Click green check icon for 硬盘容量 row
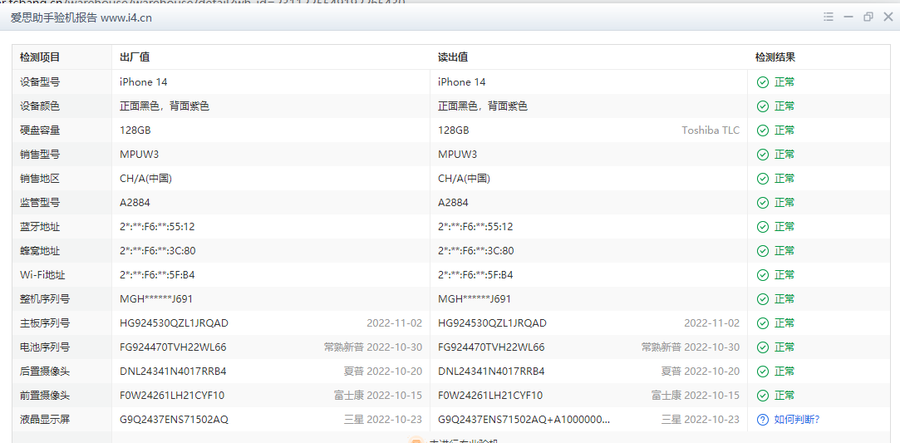This screenshot has width=900, height=443. click(763, 130)
